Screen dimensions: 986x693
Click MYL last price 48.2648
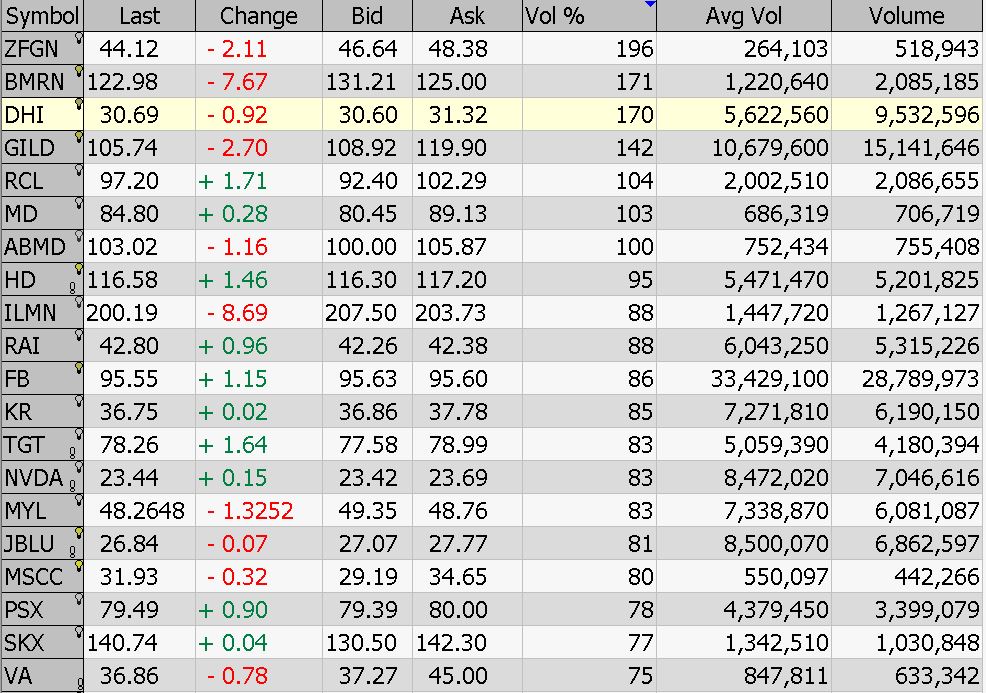141,511
